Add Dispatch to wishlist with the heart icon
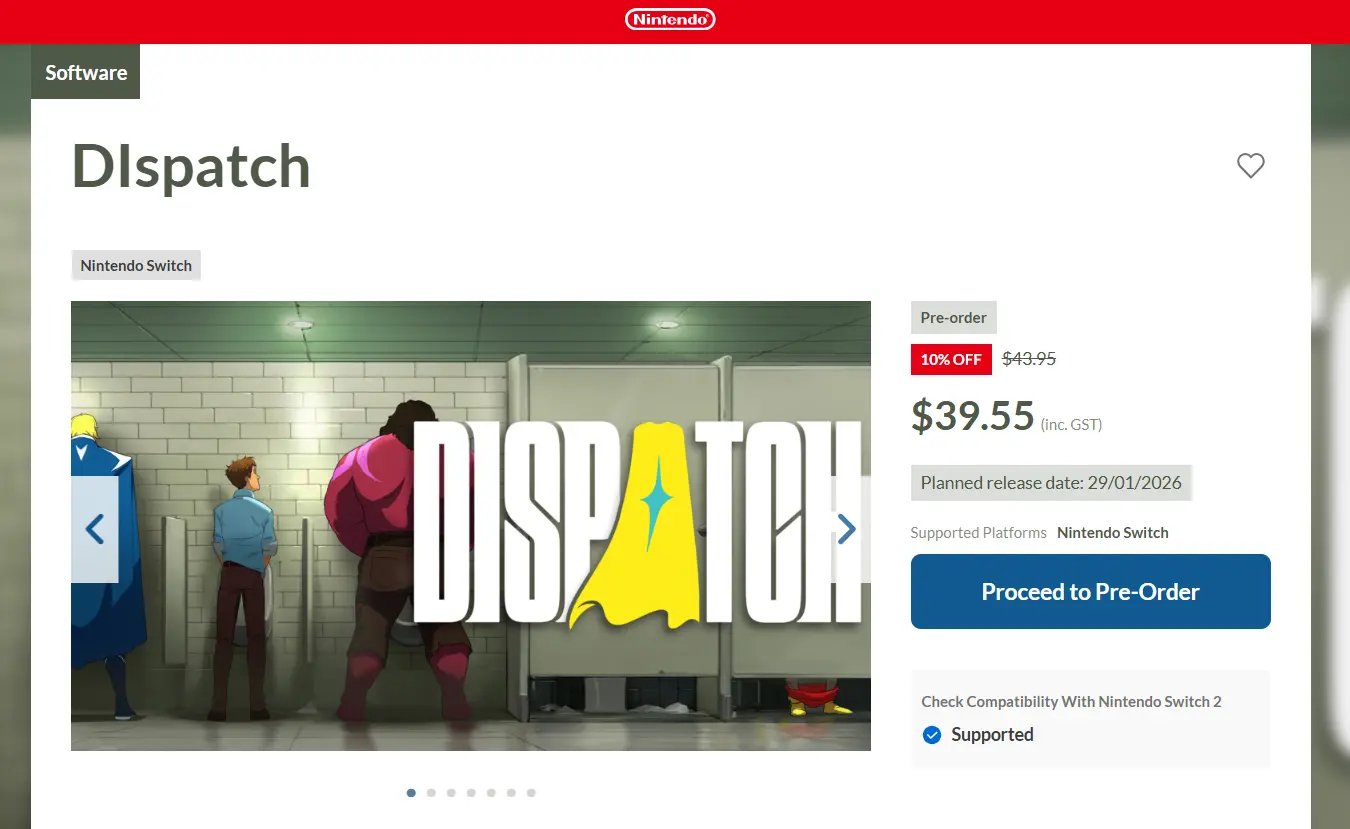The height and width of the screenshot is (829, 1350). [x=1250, y=165]
